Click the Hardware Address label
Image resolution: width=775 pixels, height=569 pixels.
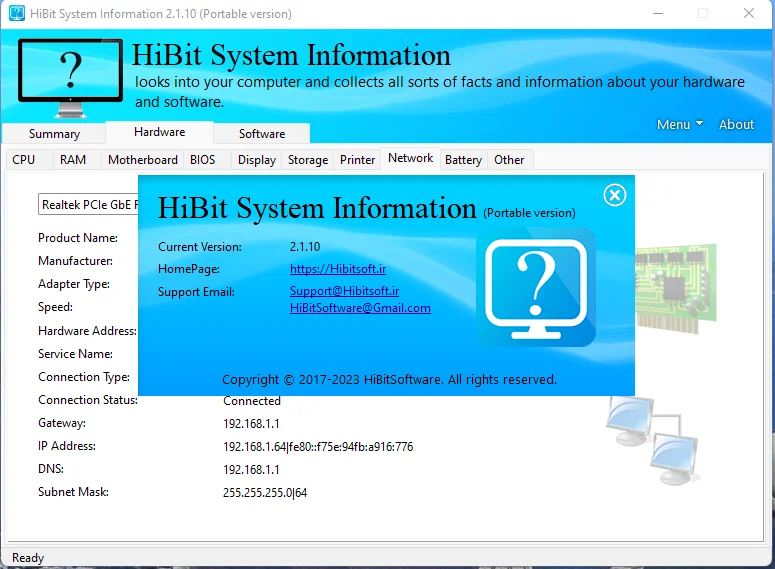pos(87,331)
